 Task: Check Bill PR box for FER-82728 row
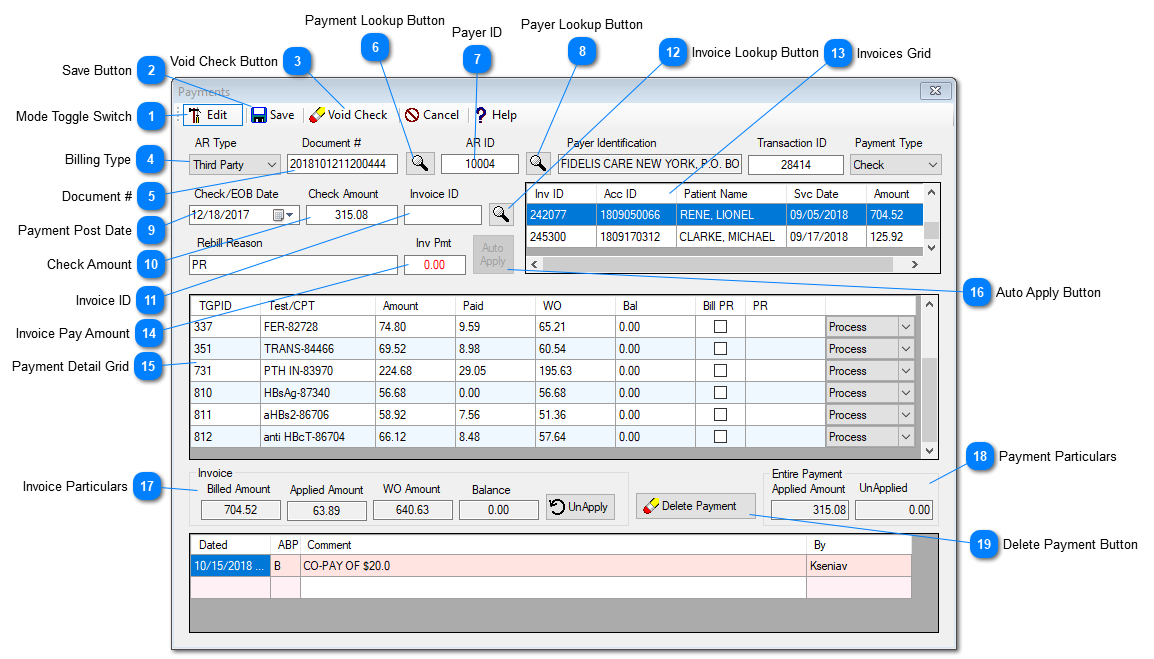pos(720,327)
